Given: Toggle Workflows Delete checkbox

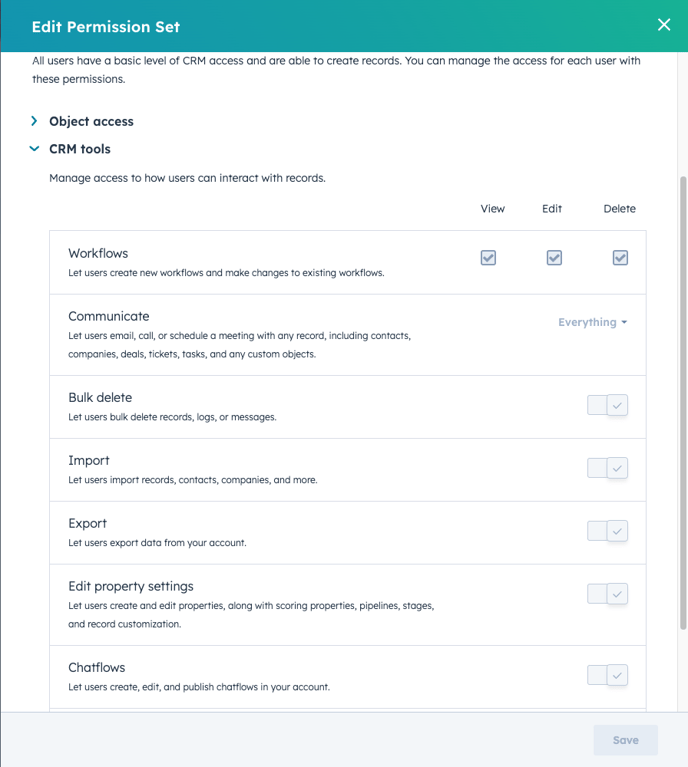Looking at the screenshot, I should coord(620,258).
